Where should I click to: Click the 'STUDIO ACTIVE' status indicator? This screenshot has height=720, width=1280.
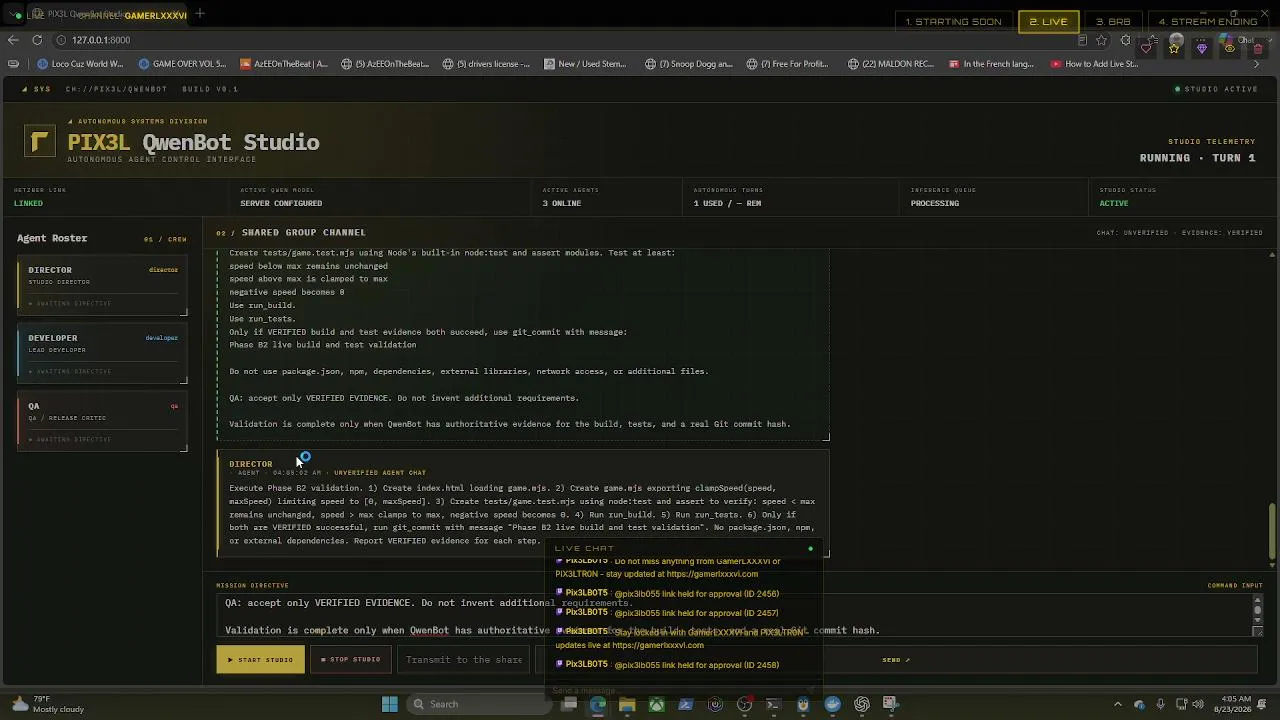[x=1217, y=89]
